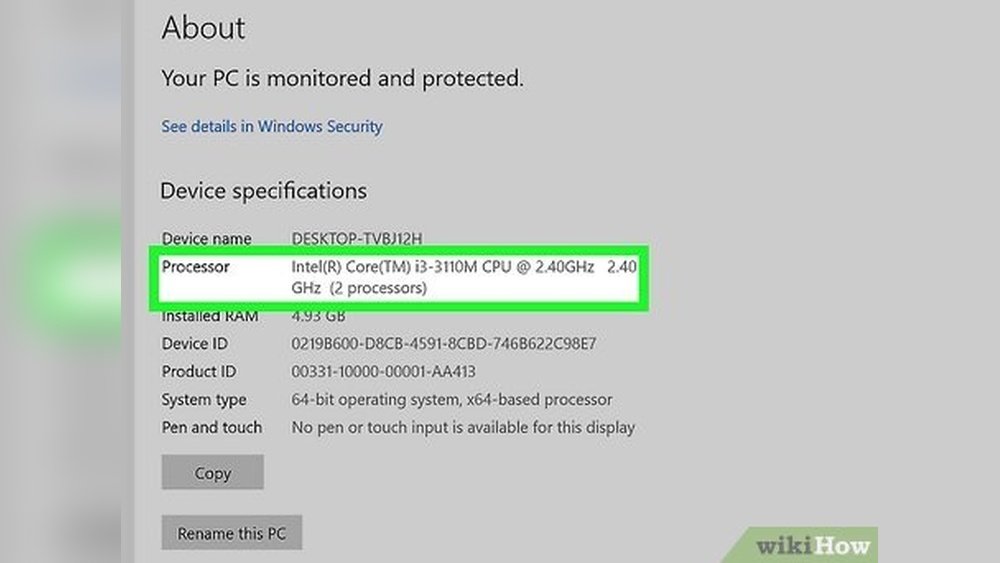Viewport: 1000px width, 563px height.
Task: Click the Device specifications section heading
Action: [263, 191]
